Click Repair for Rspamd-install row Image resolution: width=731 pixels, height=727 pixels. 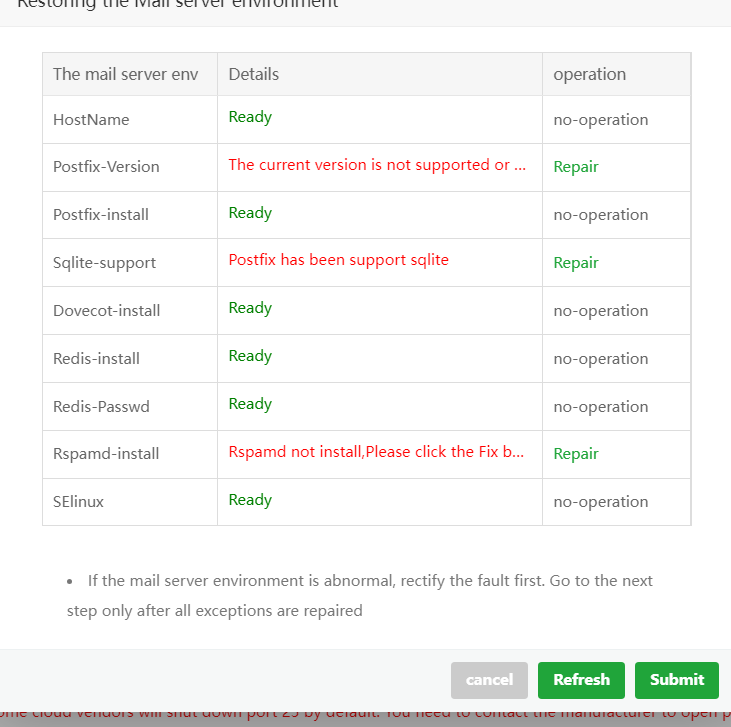[x=576, y=454]
